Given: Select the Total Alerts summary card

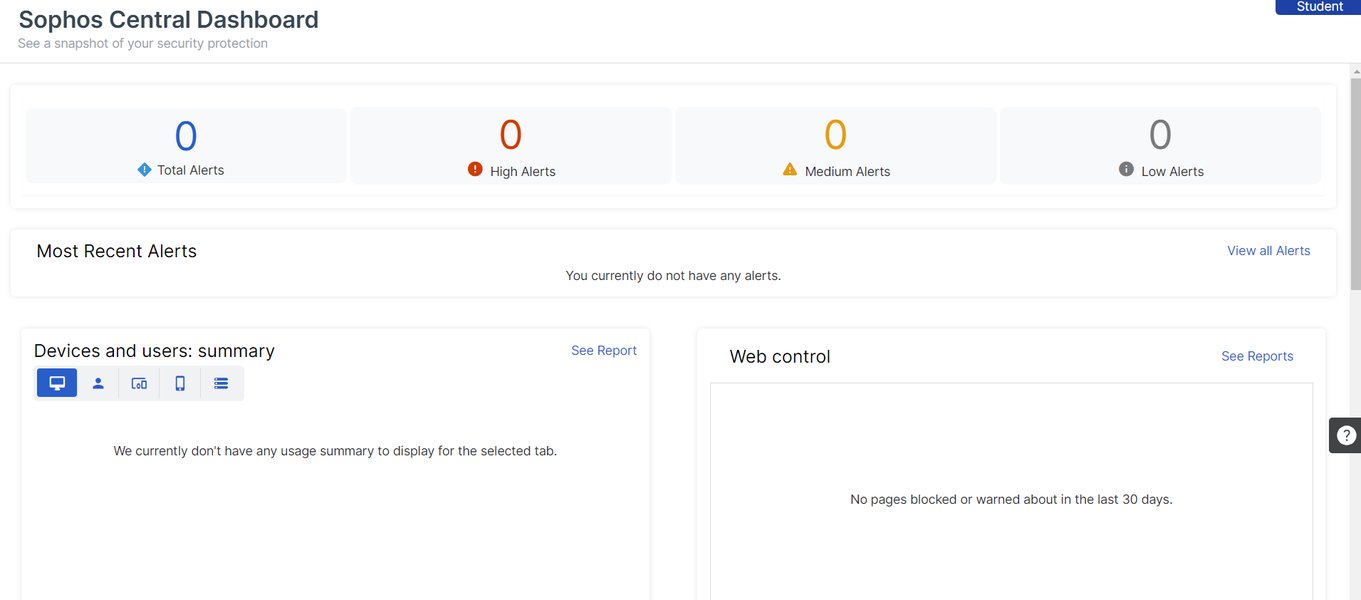Looking at the screenshot, I should pos(184,145).
